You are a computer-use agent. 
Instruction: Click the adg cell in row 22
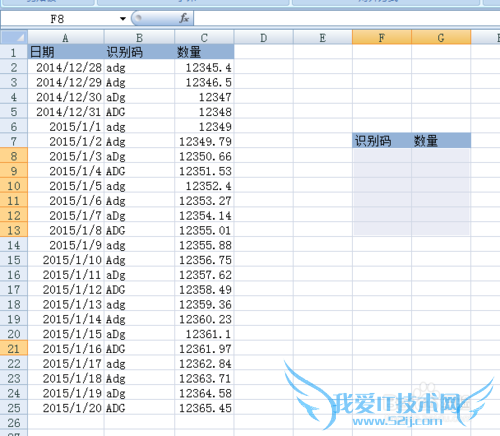click(139, 363)
